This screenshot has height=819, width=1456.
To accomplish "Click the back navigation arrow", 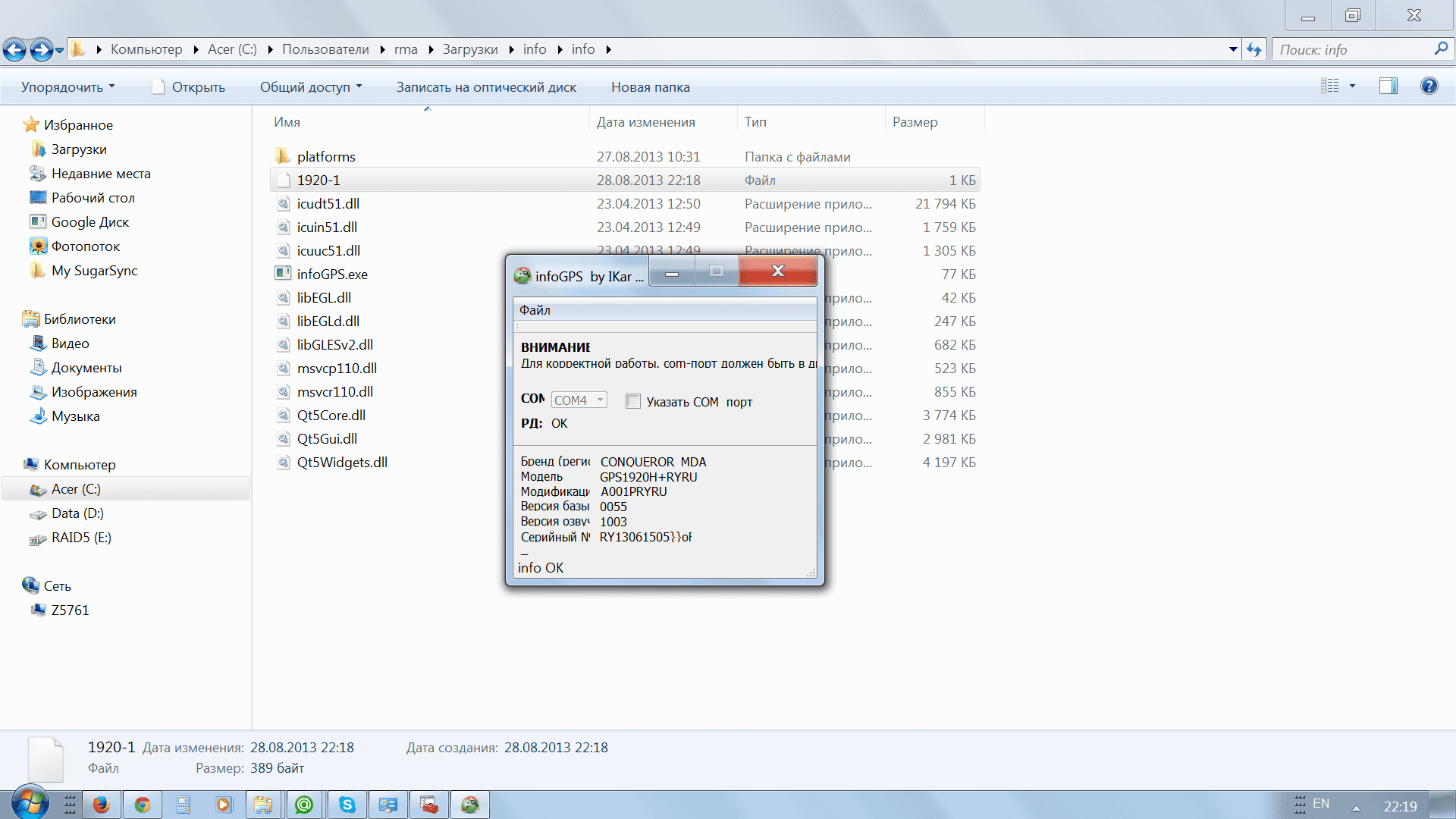I will (14, 50).
